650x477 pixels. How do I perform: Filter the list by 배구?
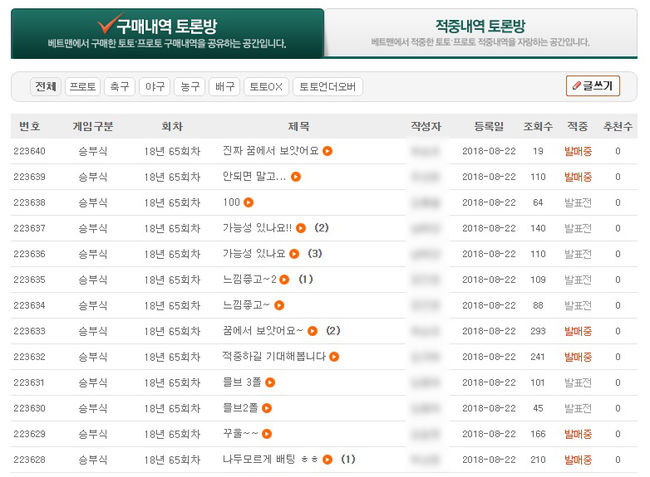coord(224,87)
